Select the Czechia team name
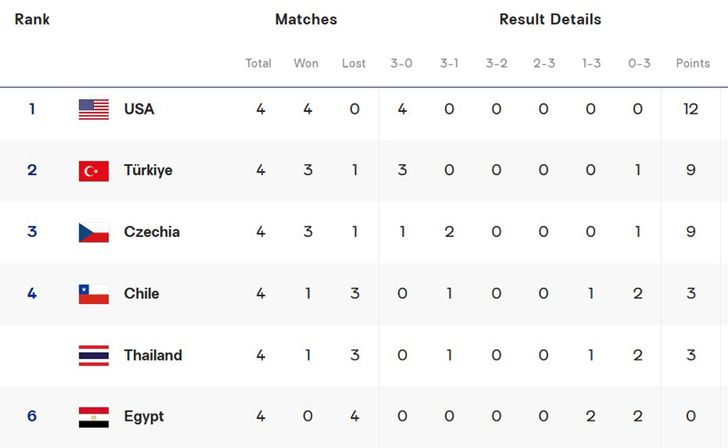The image size is (728, 448). tap(152, 232)
